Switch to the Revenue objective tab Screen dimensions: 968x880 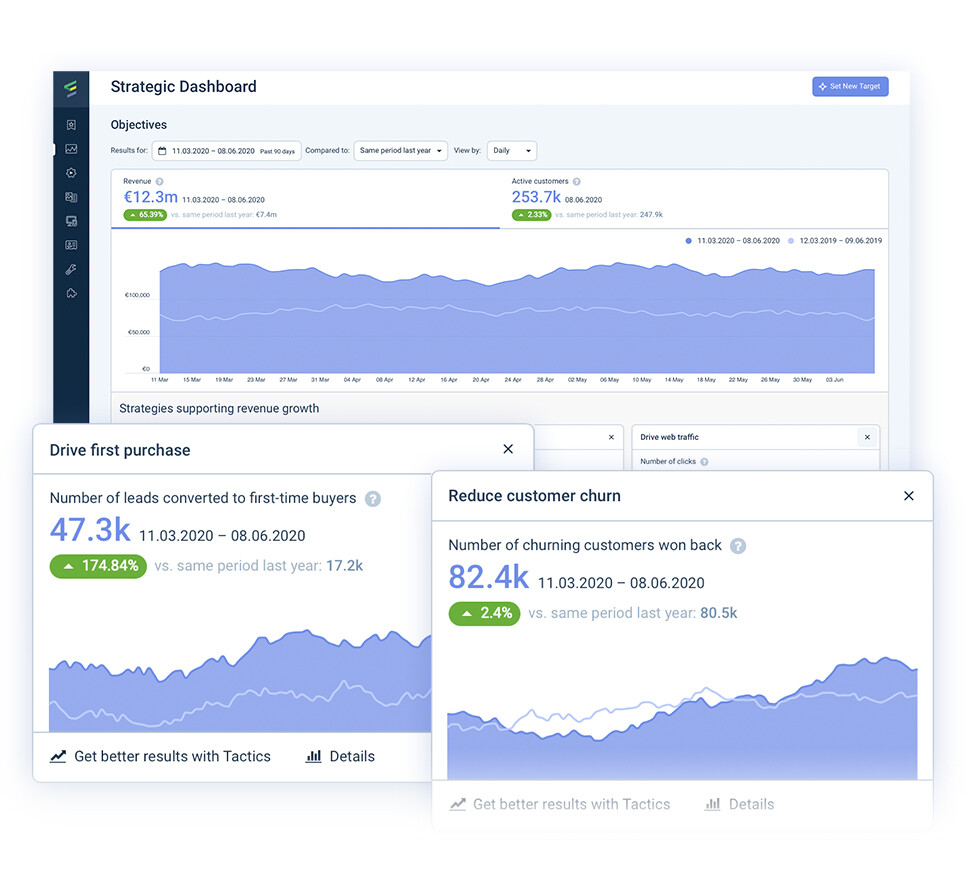(305, 198)
